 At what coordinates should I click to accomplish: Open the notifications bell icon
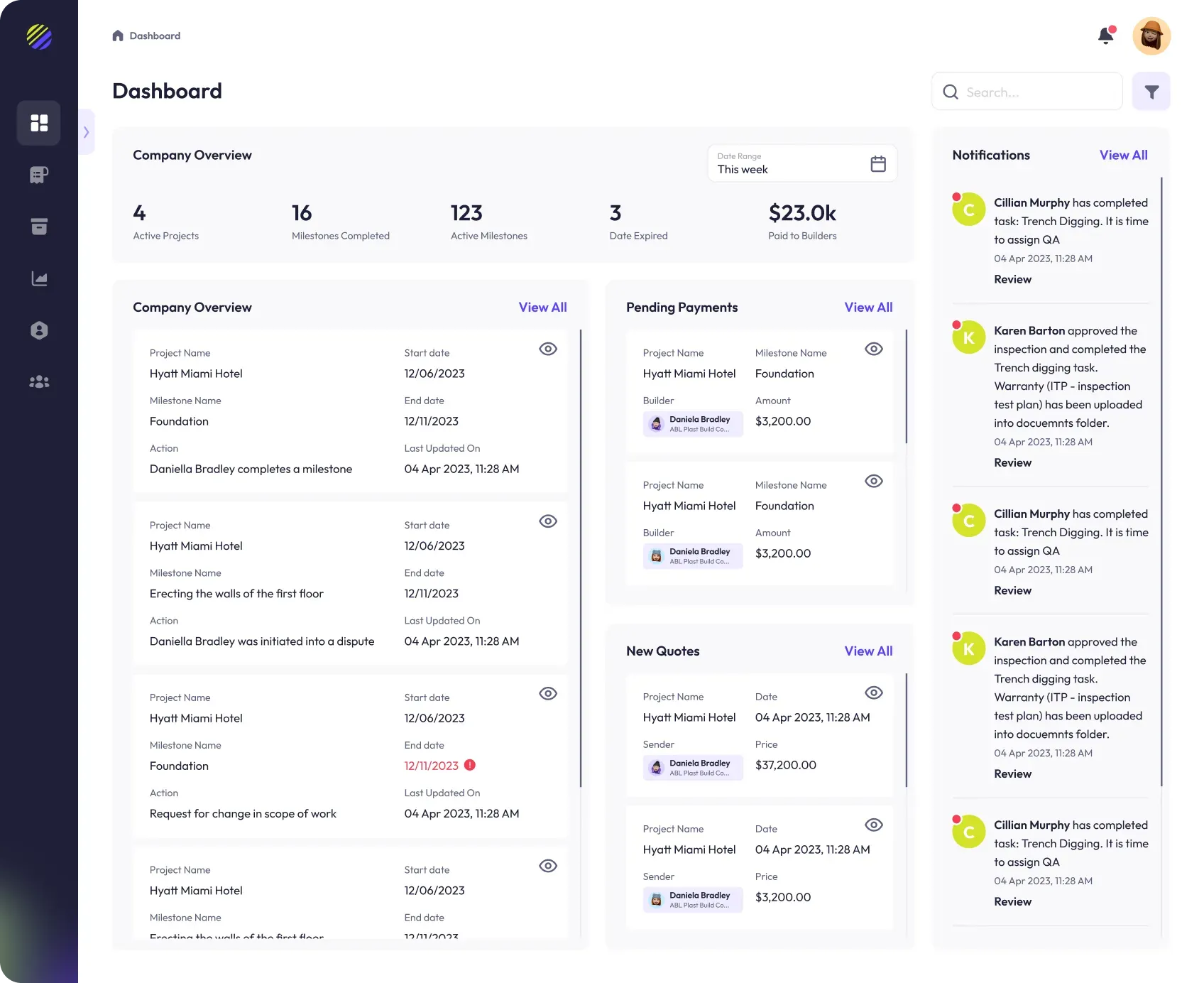[x=1105, y=36]
